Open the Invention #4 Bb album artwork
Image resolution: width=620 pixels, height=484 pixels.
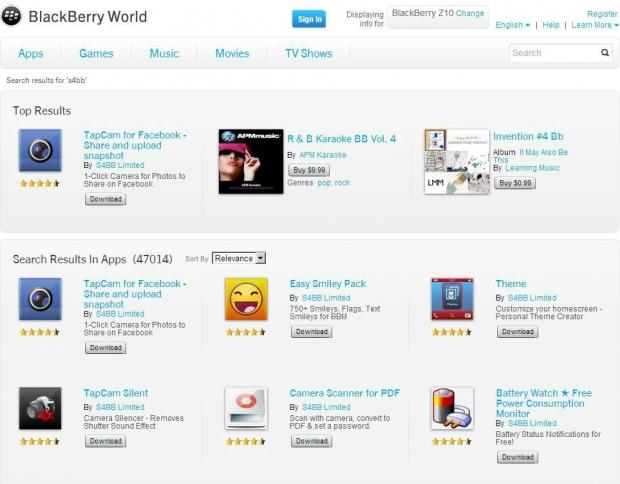pyautogui.click(x=457, y=161)
